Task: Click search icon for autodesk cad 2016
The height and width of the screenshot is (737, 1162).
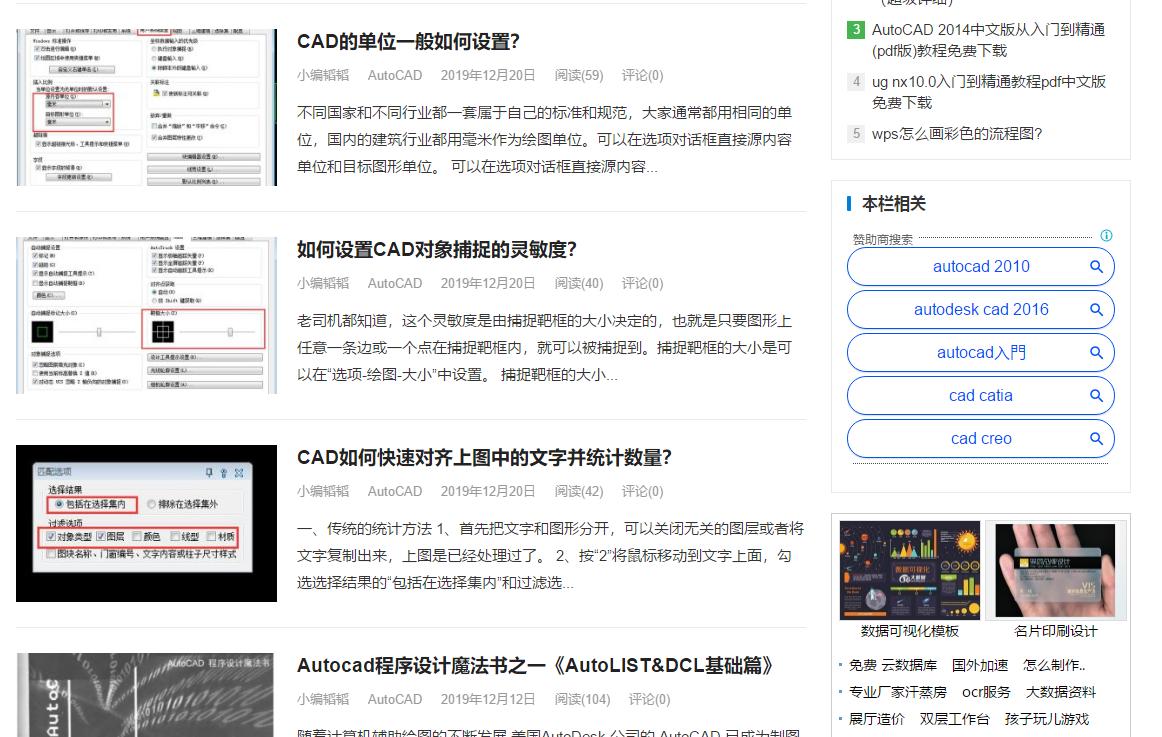Action: click(x=1097, y=309)
